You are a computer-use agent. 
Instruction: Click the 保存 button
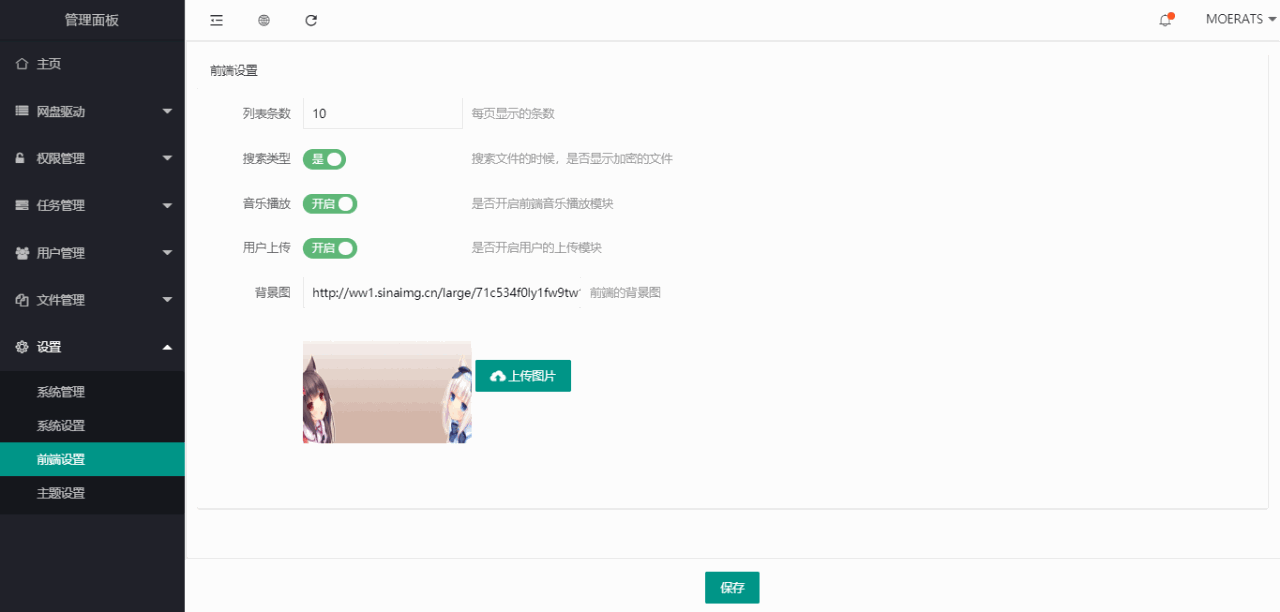coord(732,588)
